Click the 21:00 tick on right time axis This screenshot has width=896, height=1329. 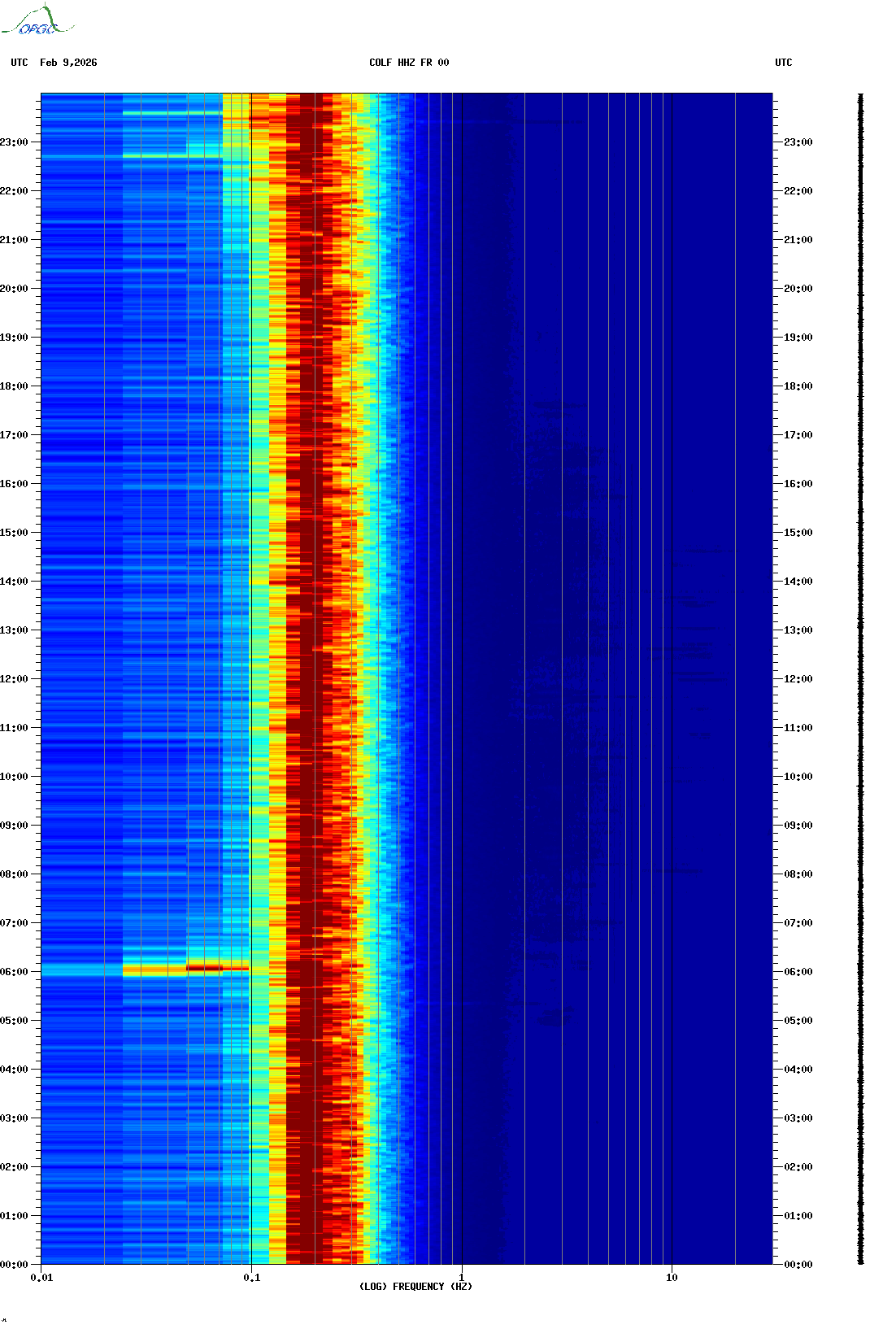[797, 240]
